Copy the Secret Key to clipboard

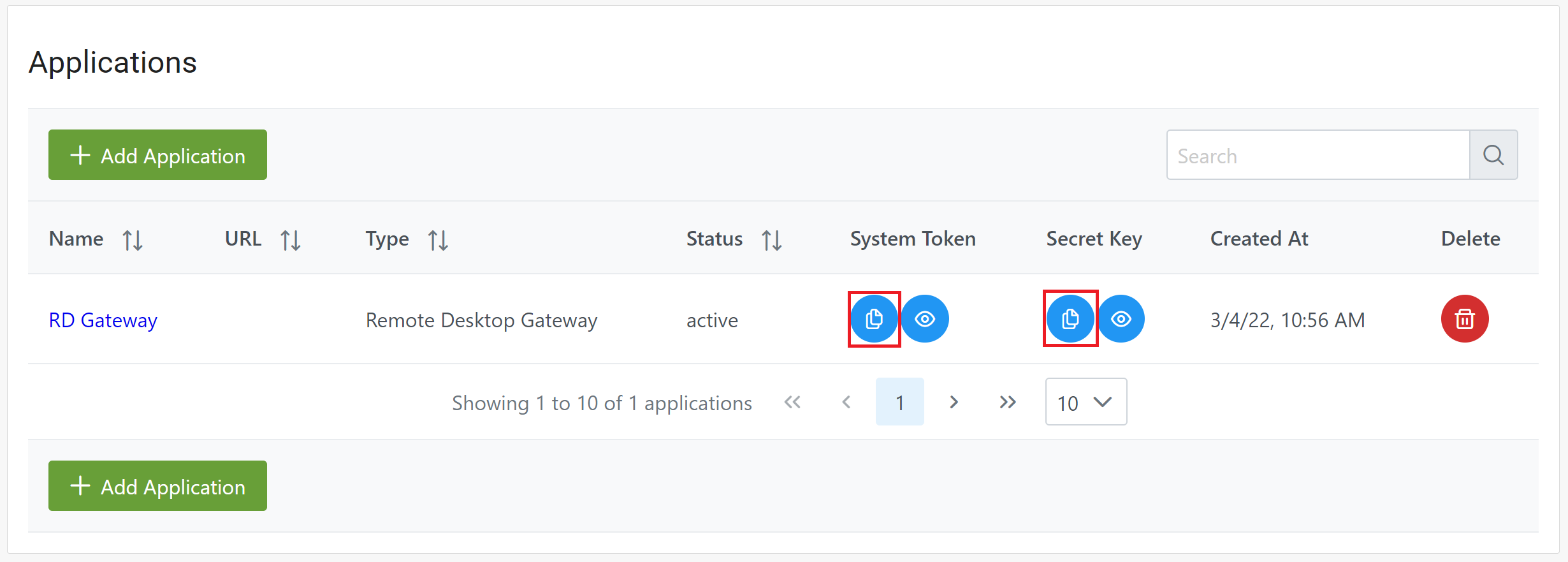[x=1070, y=319]
